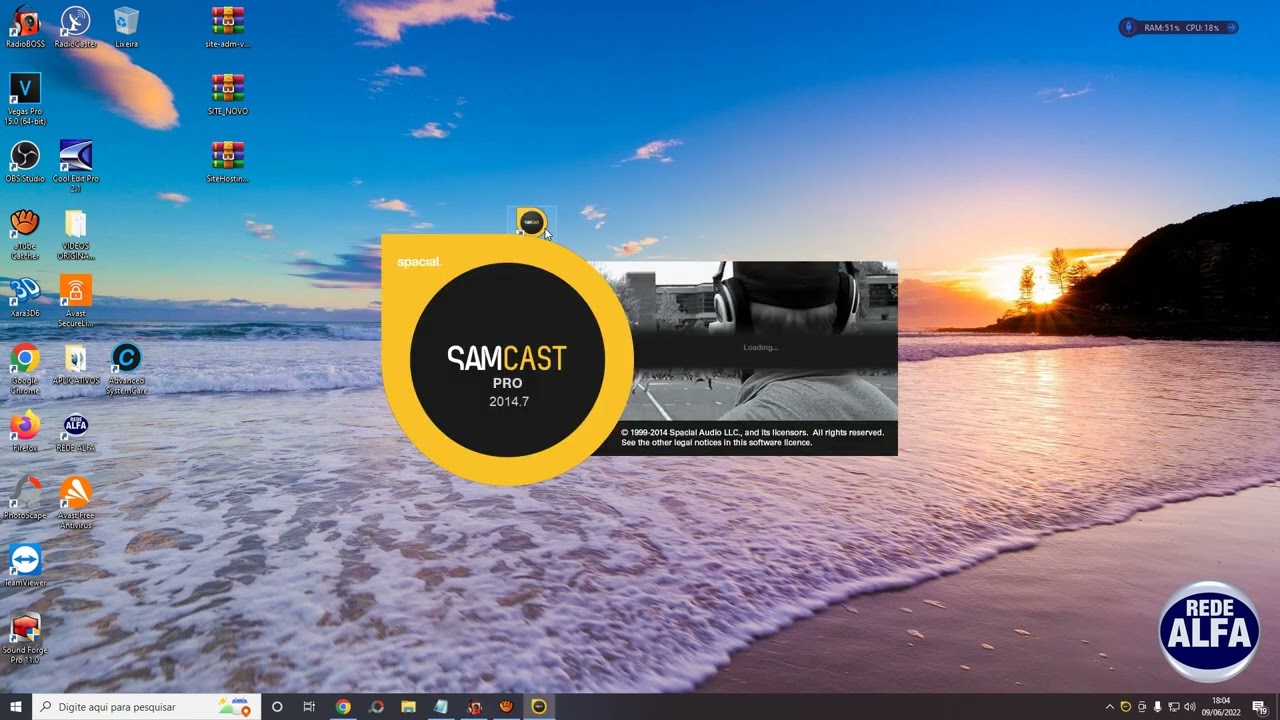Image resolution: width=1280 pixels, height=720 pixels.
Task: Click the RAM 51% CPU 18% widget
Action: click(1179, 28)
